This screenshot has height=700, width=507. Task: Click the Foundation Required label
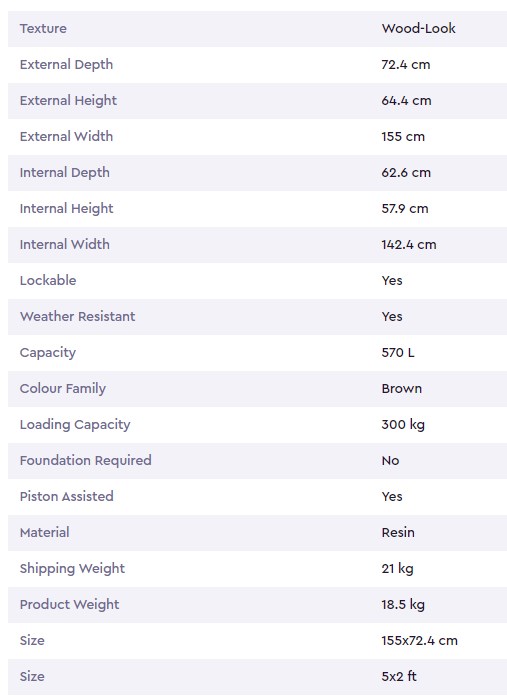click(86, 461)
